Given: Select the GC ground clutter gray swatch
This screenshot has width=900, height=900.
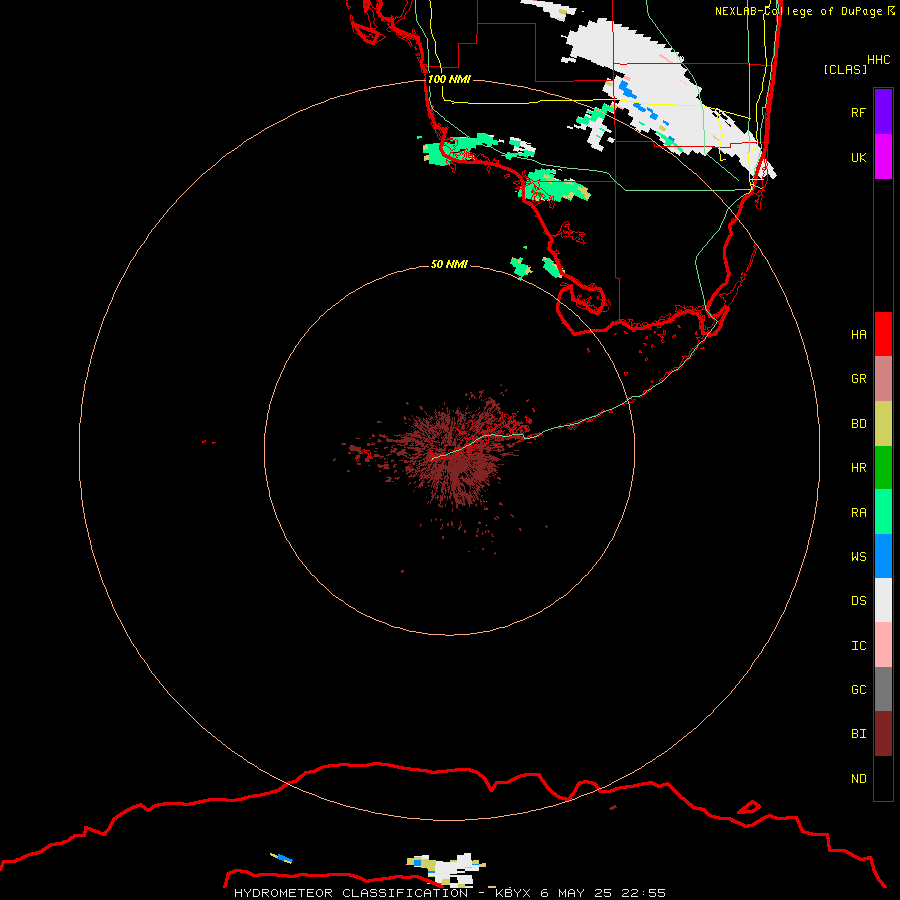Looking at the screenshot, I should tap(883, 689).
